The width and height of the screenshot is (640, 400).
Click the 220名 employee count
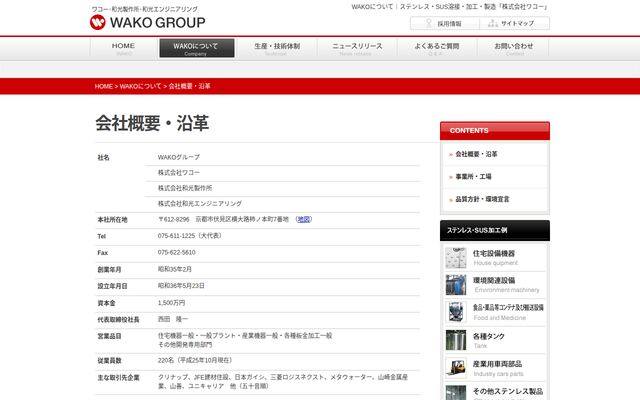pyautogui.click(x=166, y=360)
